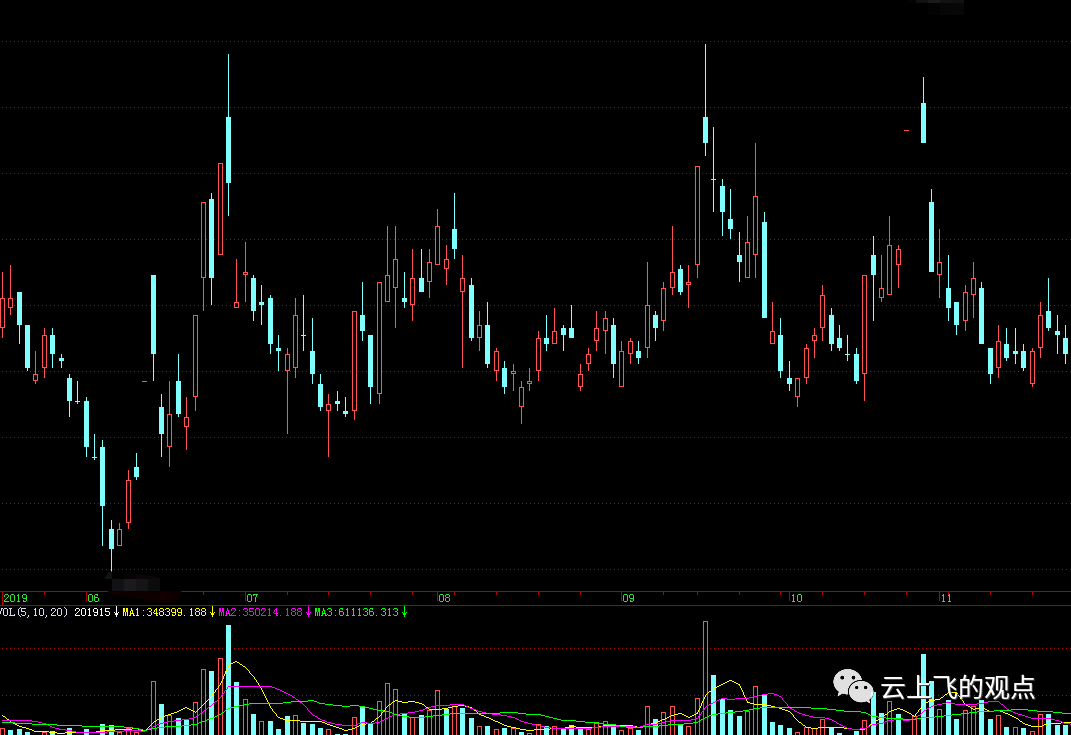Screen dimensions: 1071x735
Task: Select the 11 month marker on date axis
Action: (946, 598)
